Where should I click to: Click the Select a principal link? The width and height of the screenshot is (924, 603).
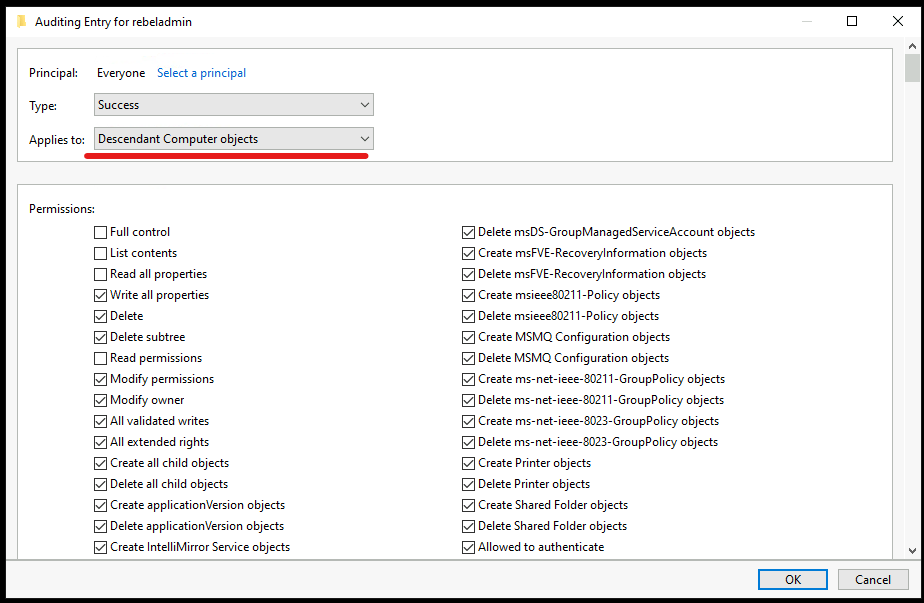click(202, 73)
